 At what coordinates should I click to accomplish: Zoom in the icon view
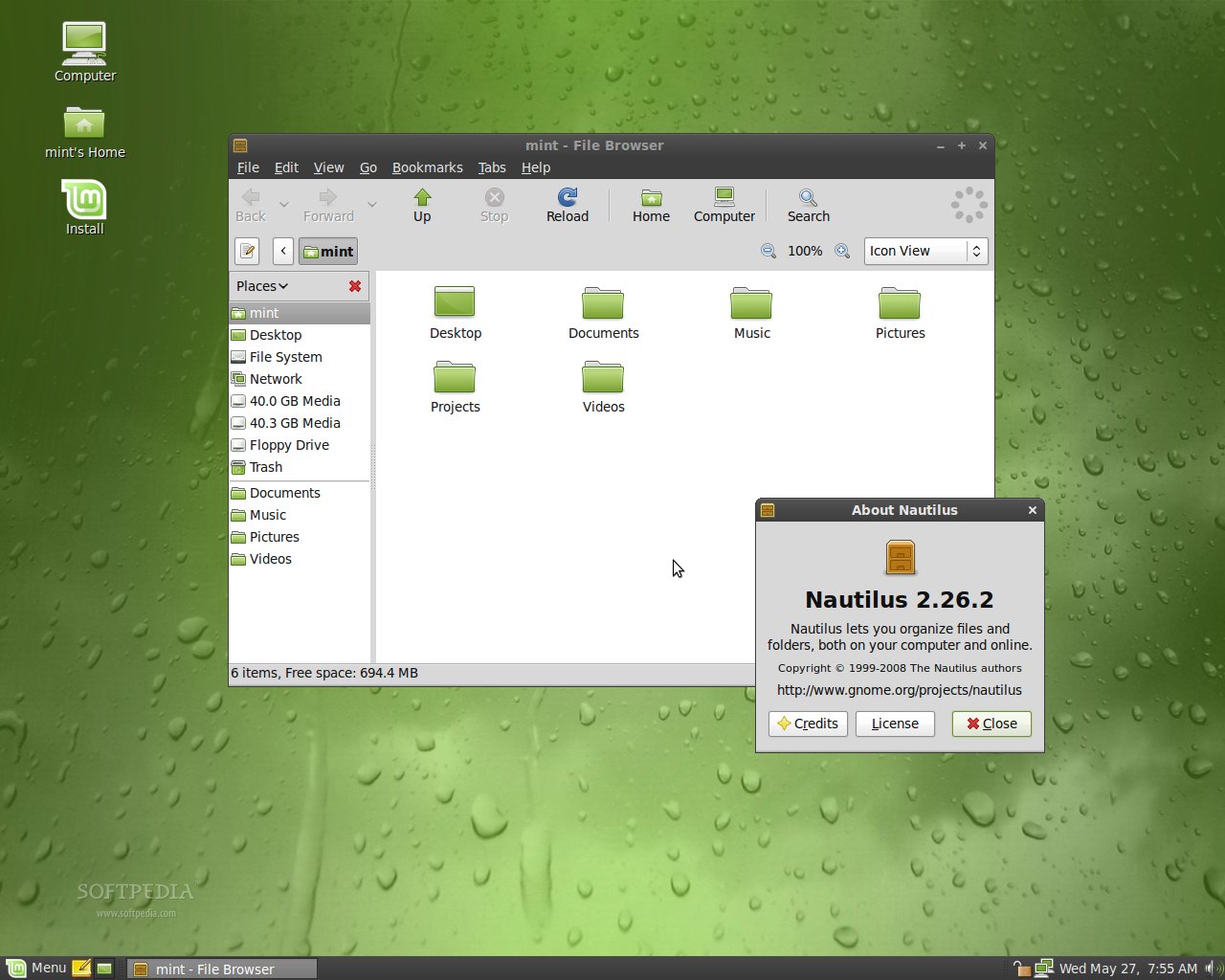click(x=842, y=251)
